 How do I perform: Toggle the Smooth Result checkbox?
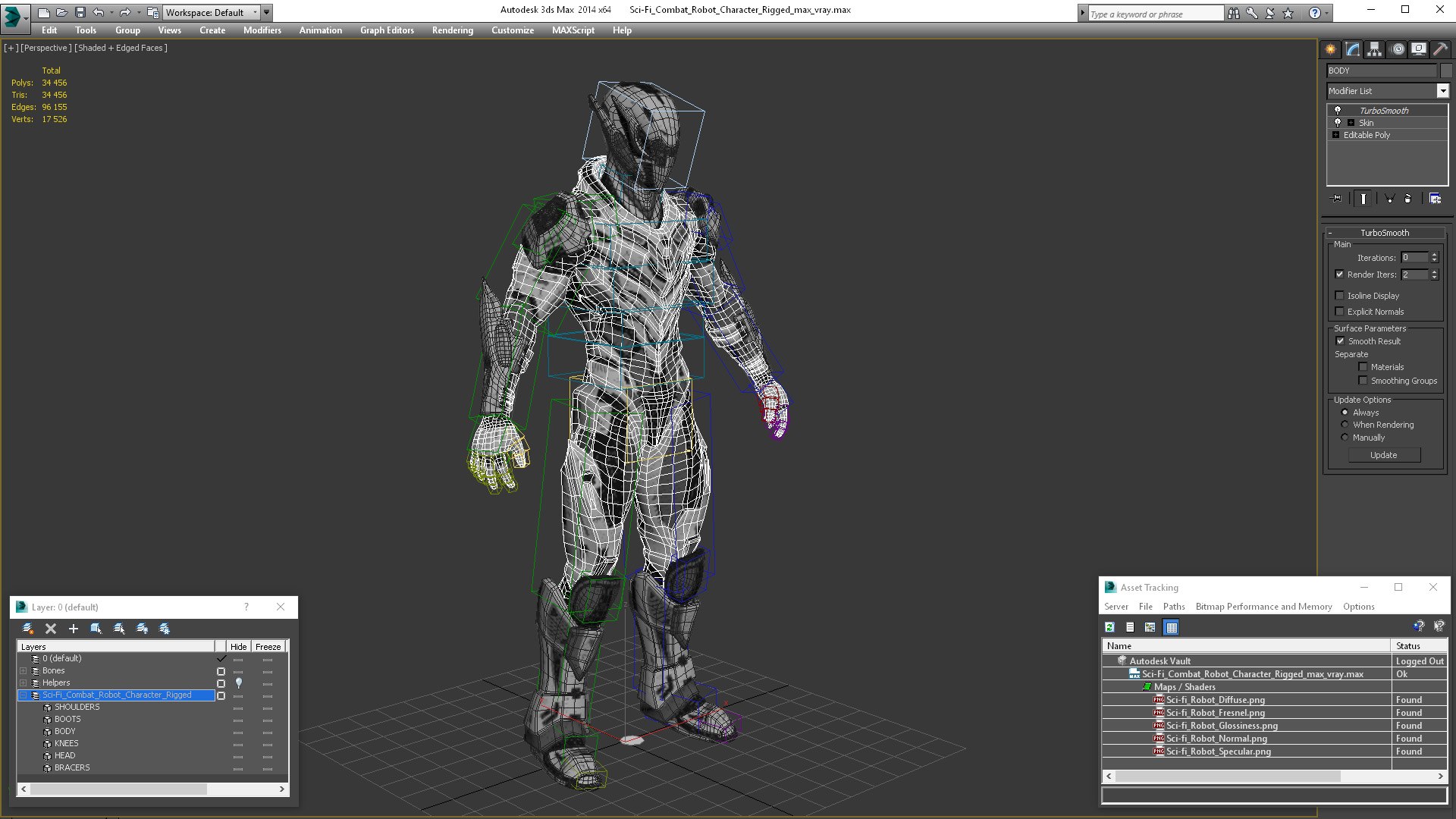click(1340, 341)
